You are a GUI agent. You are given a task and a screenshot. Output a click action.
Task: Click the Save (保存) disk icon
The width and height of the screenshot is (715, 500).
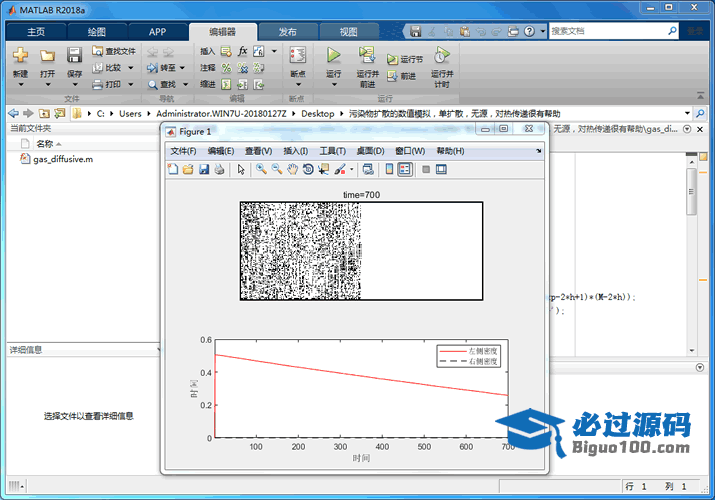click(74, 55)
